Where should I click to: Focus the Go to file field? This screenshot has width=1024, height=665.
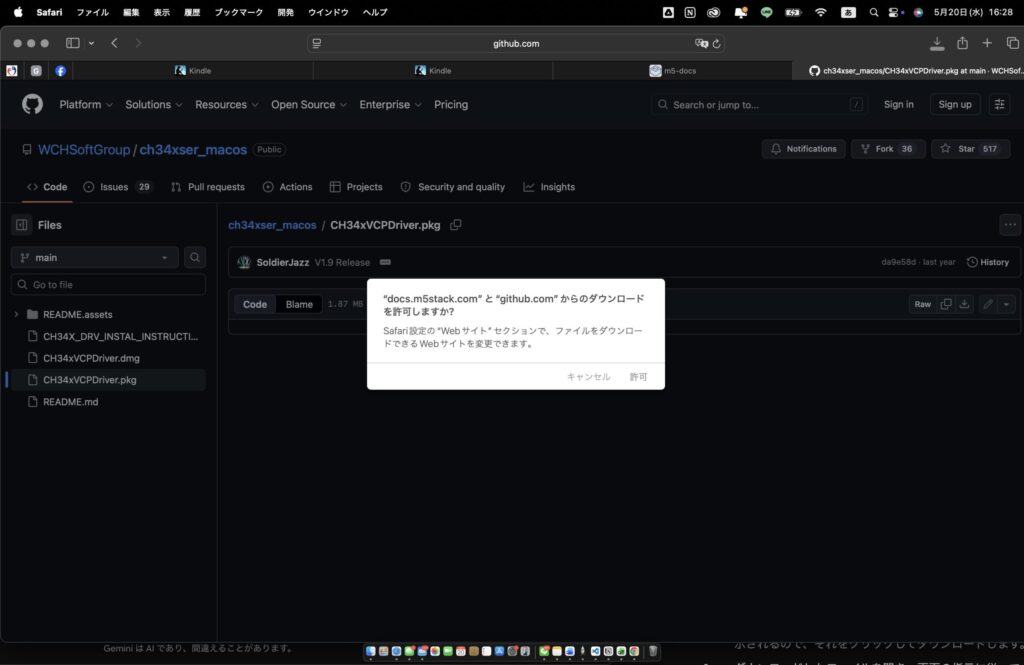(108, 285)
